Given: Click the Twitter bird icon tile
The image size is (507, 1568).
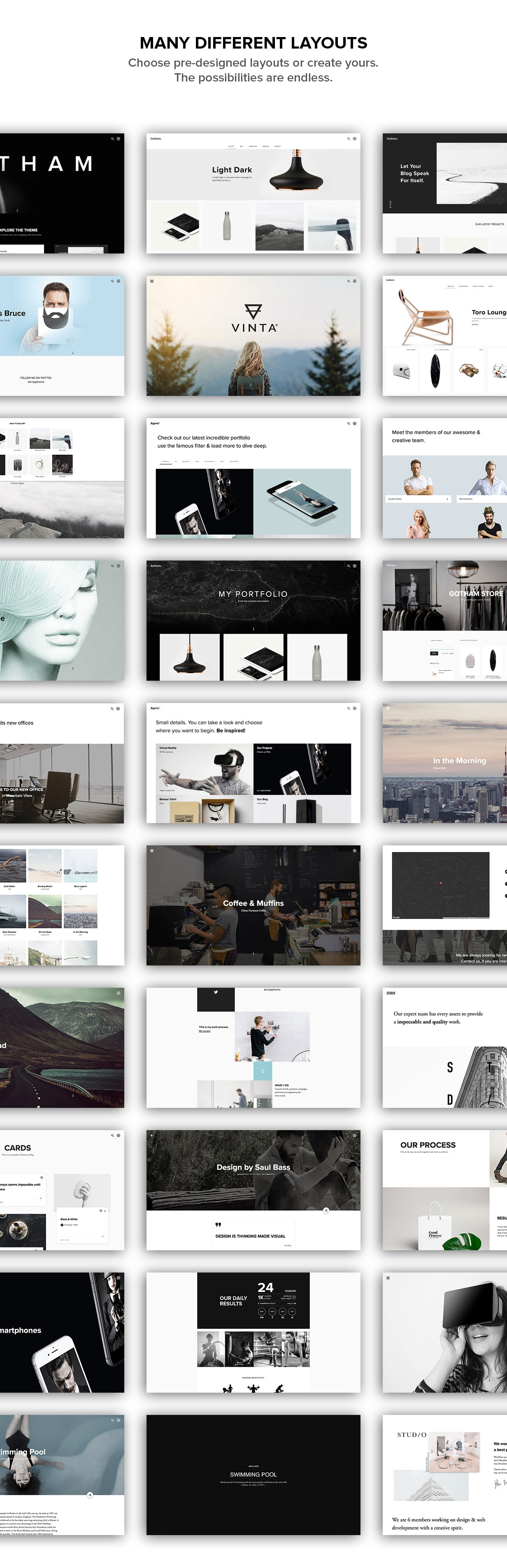Looking at the screenshot, I should point(216,999).
